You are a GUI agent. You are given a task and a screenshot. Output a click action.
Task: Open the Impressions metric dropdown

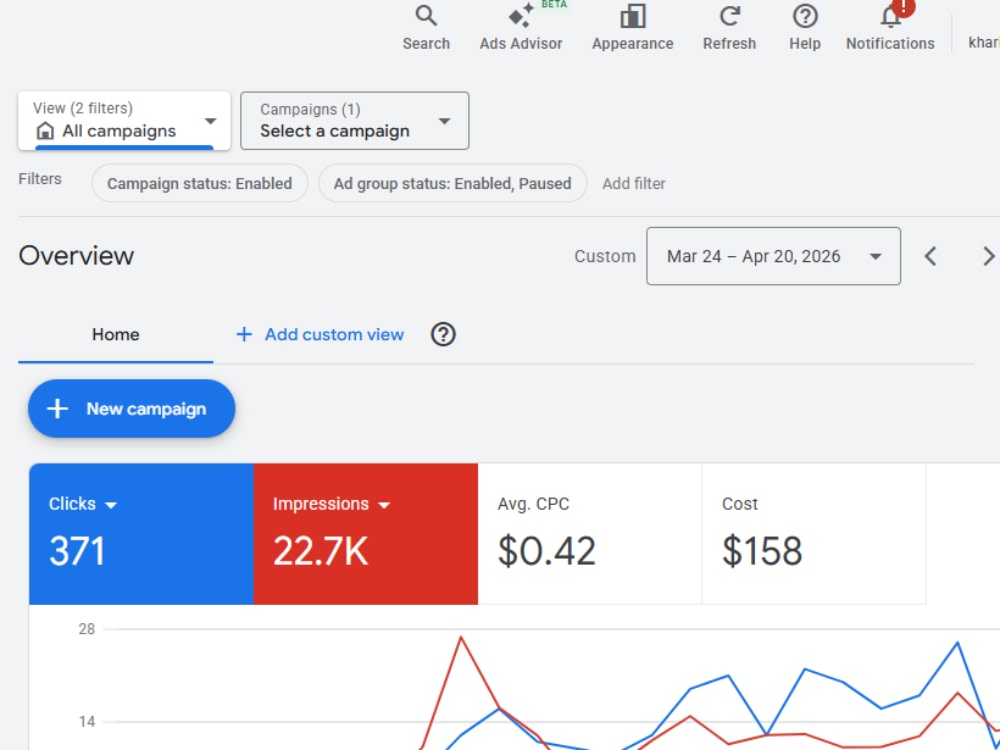point(331,504)
